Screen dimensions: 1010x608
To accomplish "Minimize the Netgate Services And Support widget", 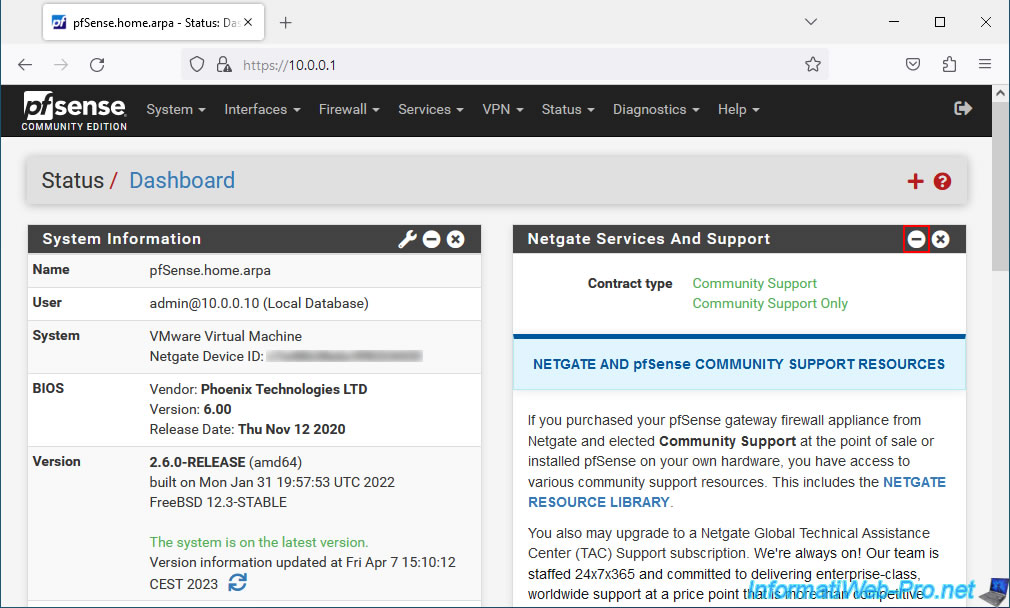I will (916, 239).
